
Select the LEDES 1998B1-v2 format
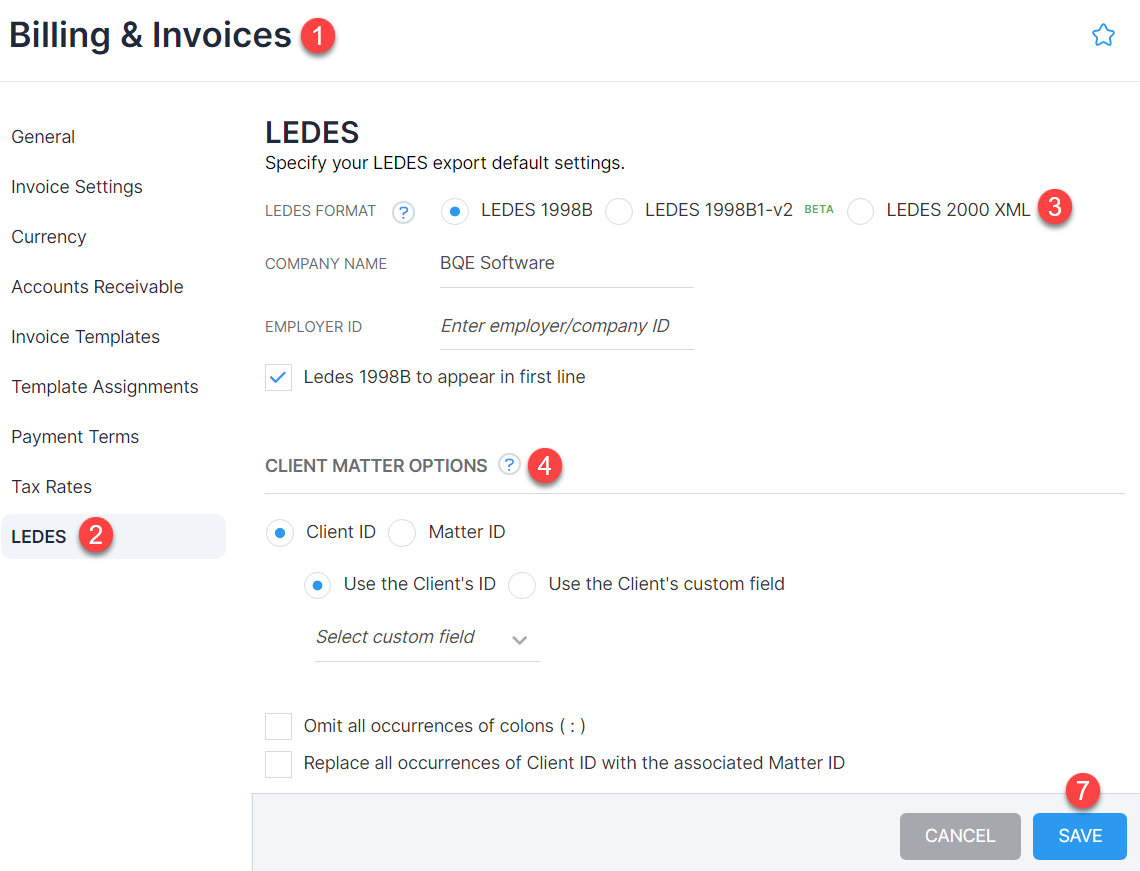point(619,211)
